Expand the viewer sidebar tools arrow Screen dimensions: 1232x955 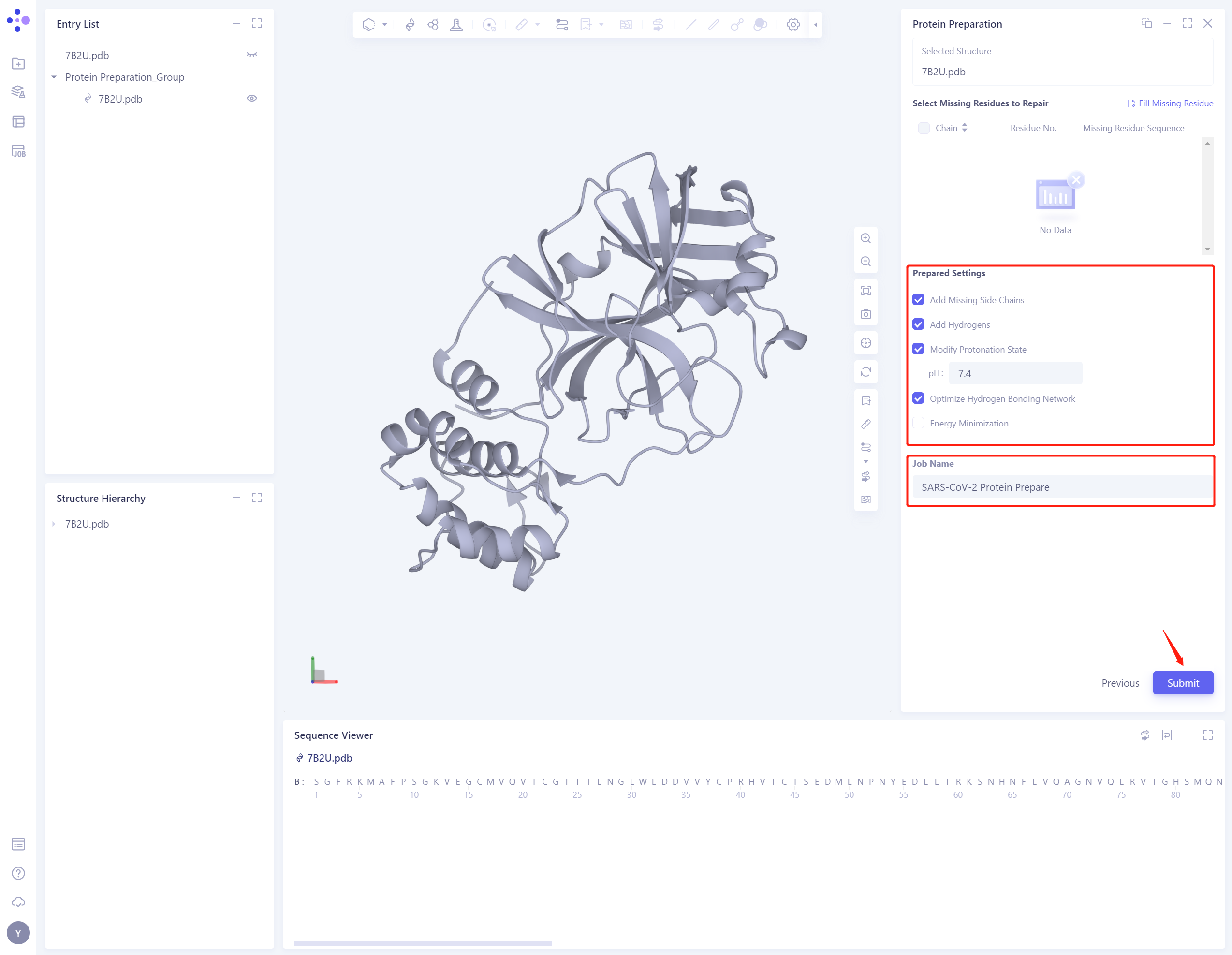[866, 462]
